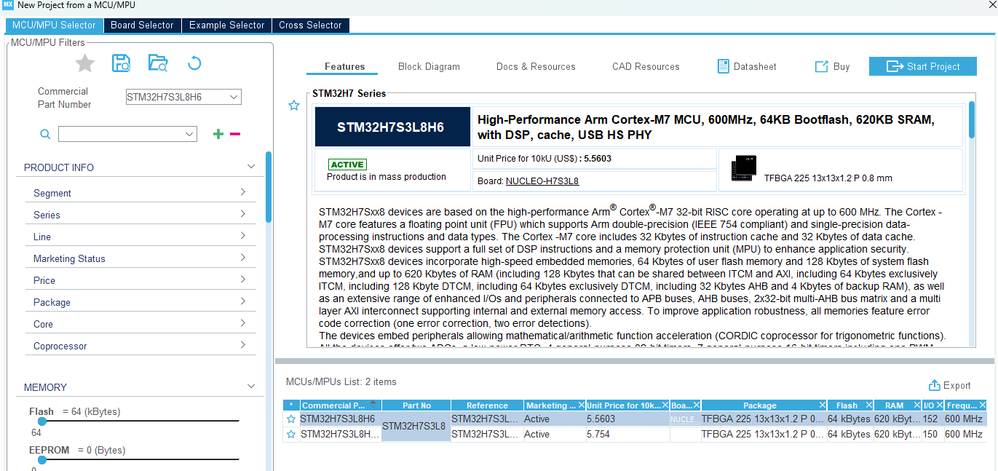The image size is (998, 471).
Task: Click the filter panel vertical scrollbar
Action: 269,186
